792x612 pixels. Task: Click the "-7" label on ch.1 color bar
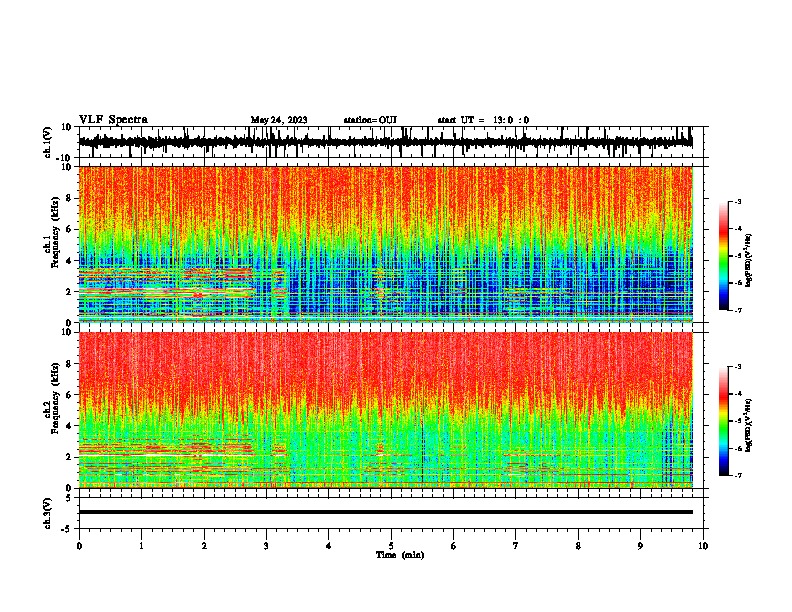[738, 310]
